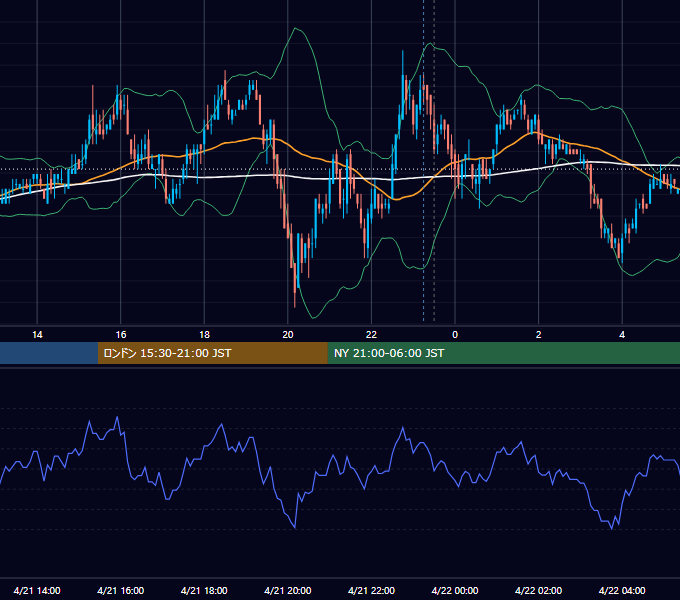Image resolution: width=680 pixels, height=600 pixels.
Task: Click the dashed vertical crosshair line before 0
Action: pos(424,161)
